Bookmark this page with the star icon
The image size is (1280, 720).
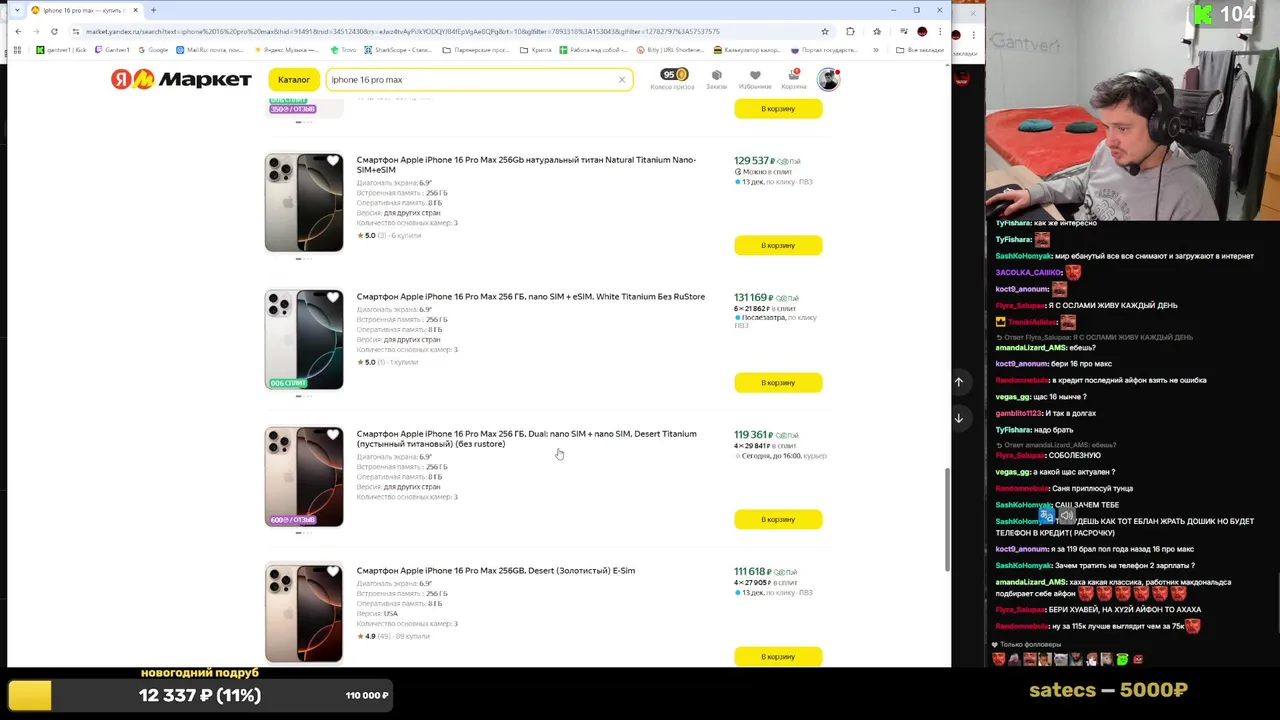[x=824, y=31]
